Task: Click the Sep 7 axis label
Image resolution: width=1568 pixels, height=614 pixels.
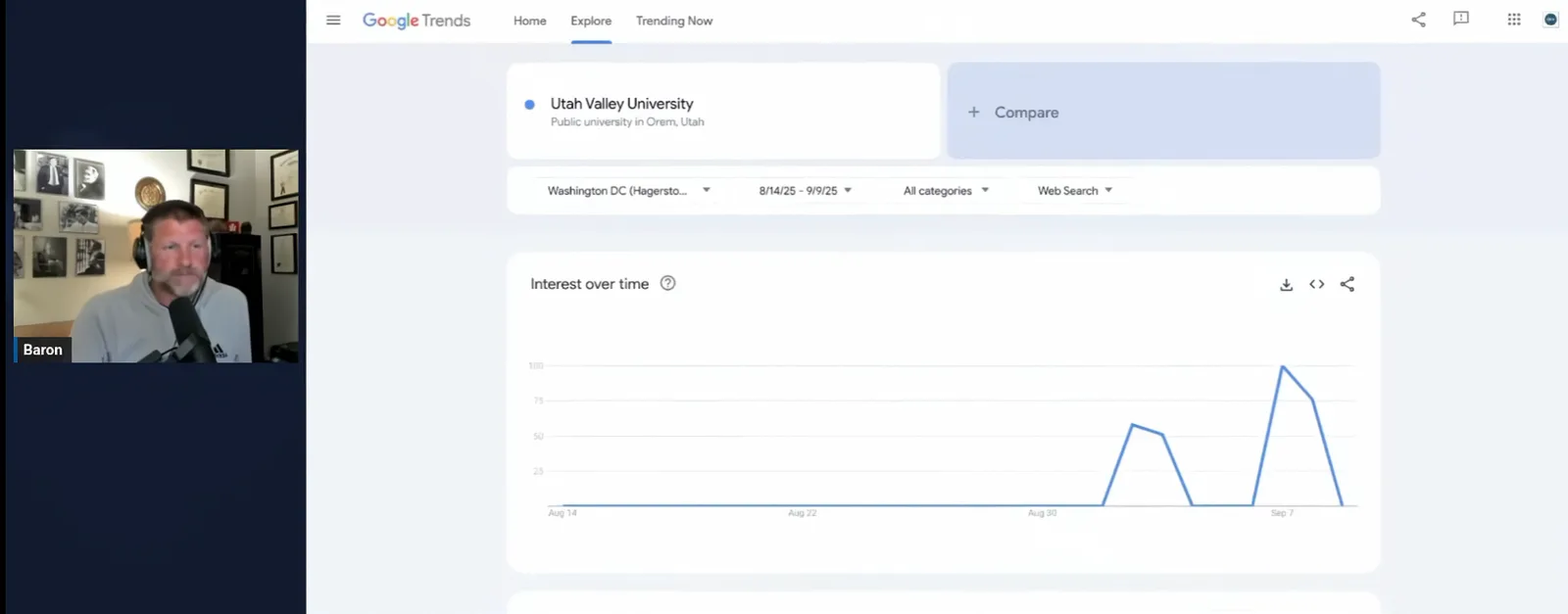Action: 1282,513
